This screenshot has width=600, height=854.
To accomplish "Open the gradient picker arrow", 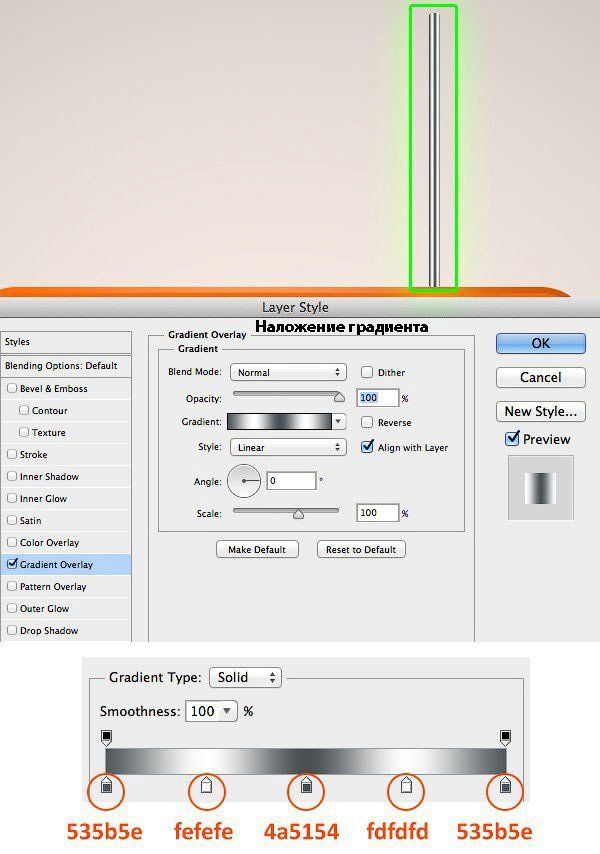I will 339,422.
